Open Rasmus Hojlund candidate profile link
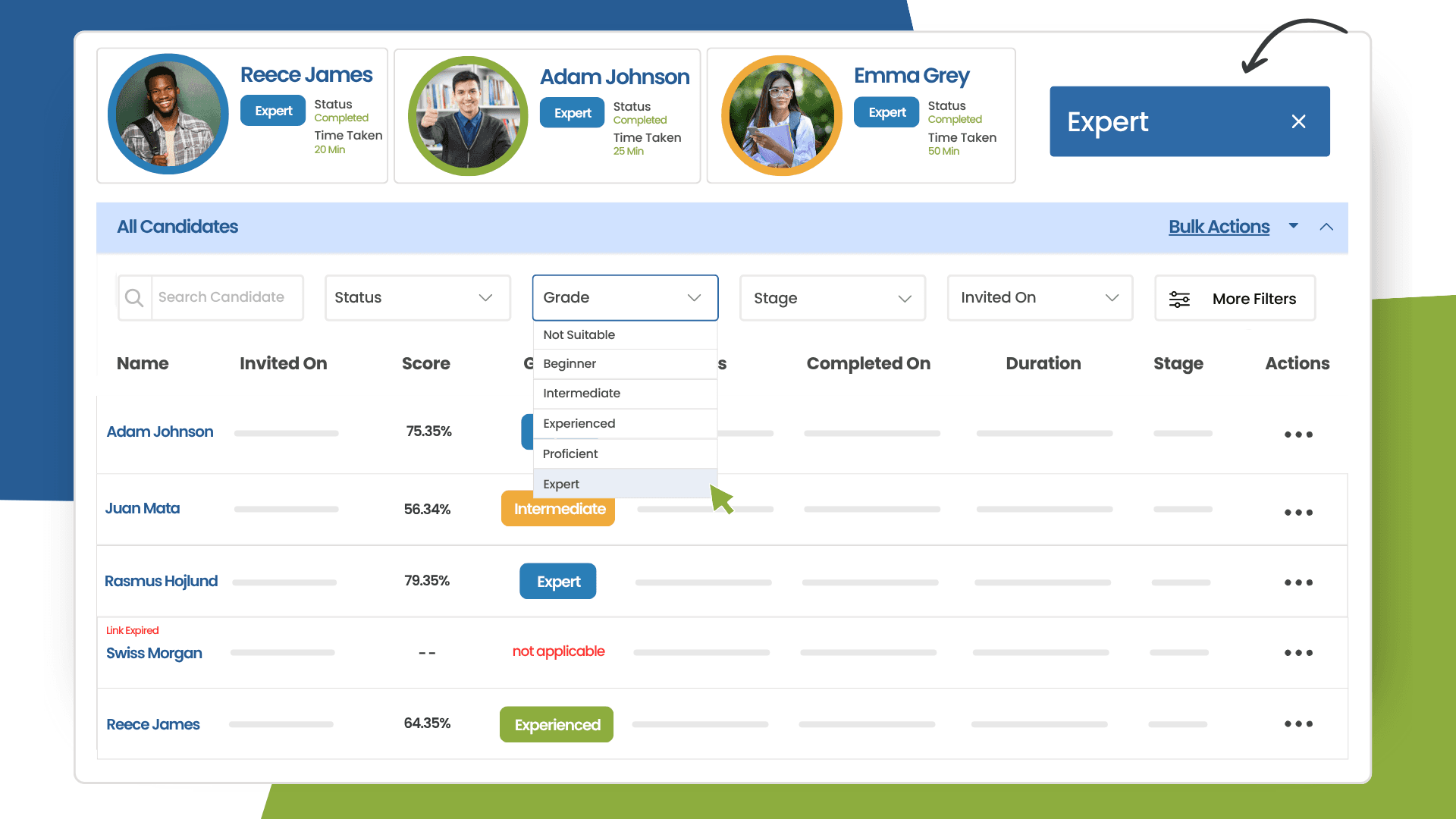The height and width of the screenshot is (819, 1456). click(161, 581)
